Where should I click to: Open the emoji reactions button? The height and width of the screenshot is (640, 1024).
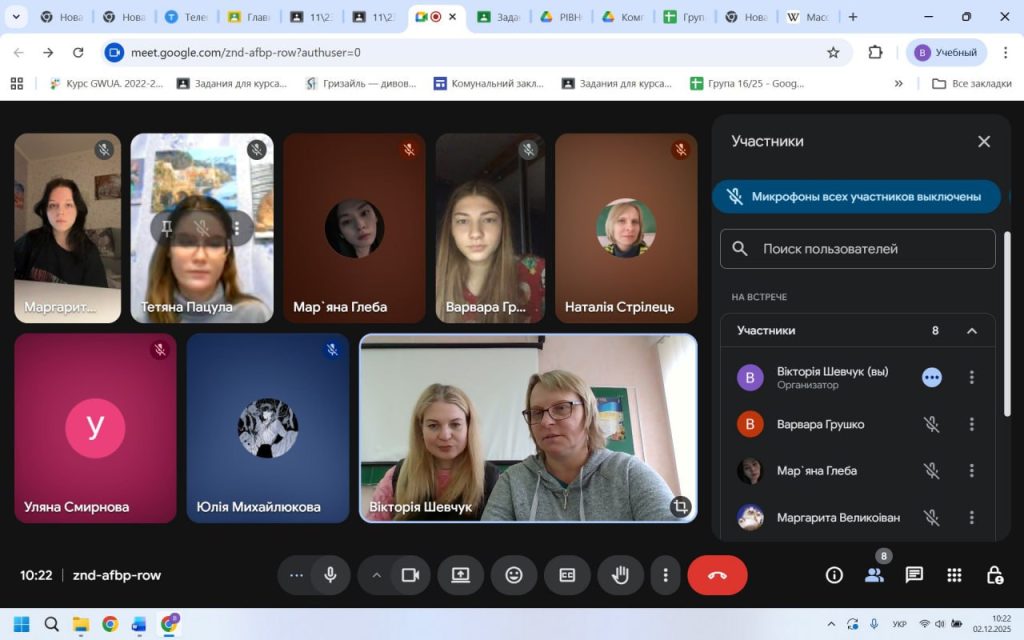[514, 575]
